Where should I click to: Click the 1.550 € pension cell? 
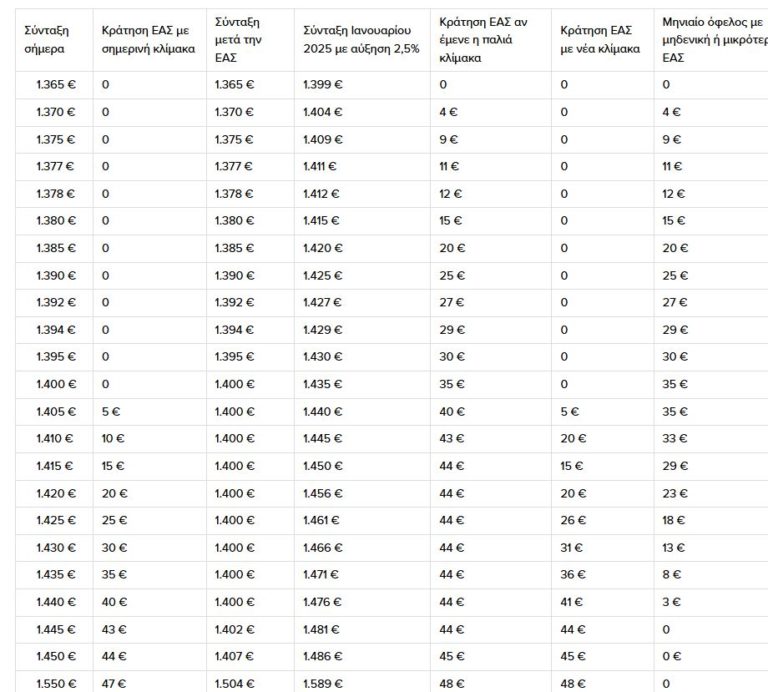pos(56,683)
